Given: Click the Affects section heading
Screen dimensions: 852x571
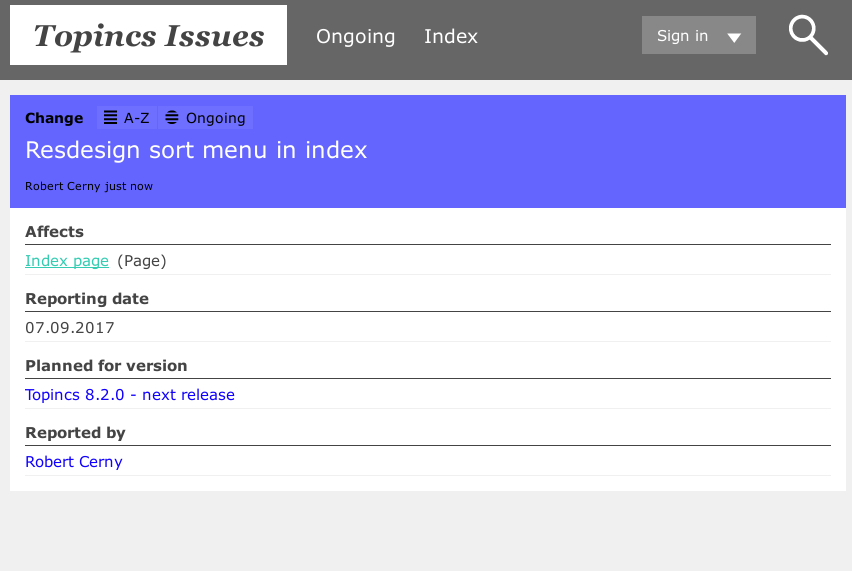Looking at the screenshot, I should coord(54,232).
